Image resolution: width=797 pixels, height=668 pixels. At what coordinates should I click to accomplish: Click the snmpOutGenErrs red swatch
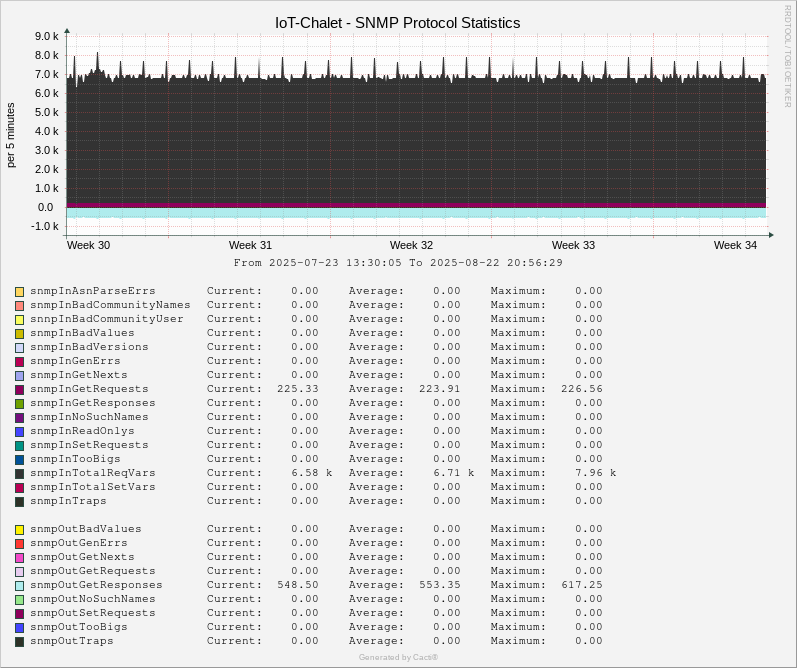[x=19, y=543]
